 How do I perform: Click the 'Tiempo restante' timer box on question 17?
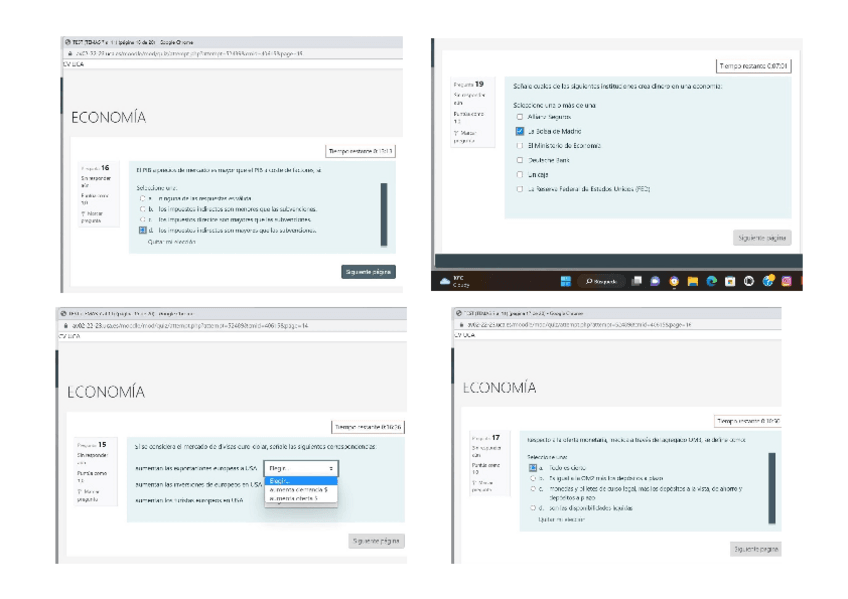click(748, 421)
